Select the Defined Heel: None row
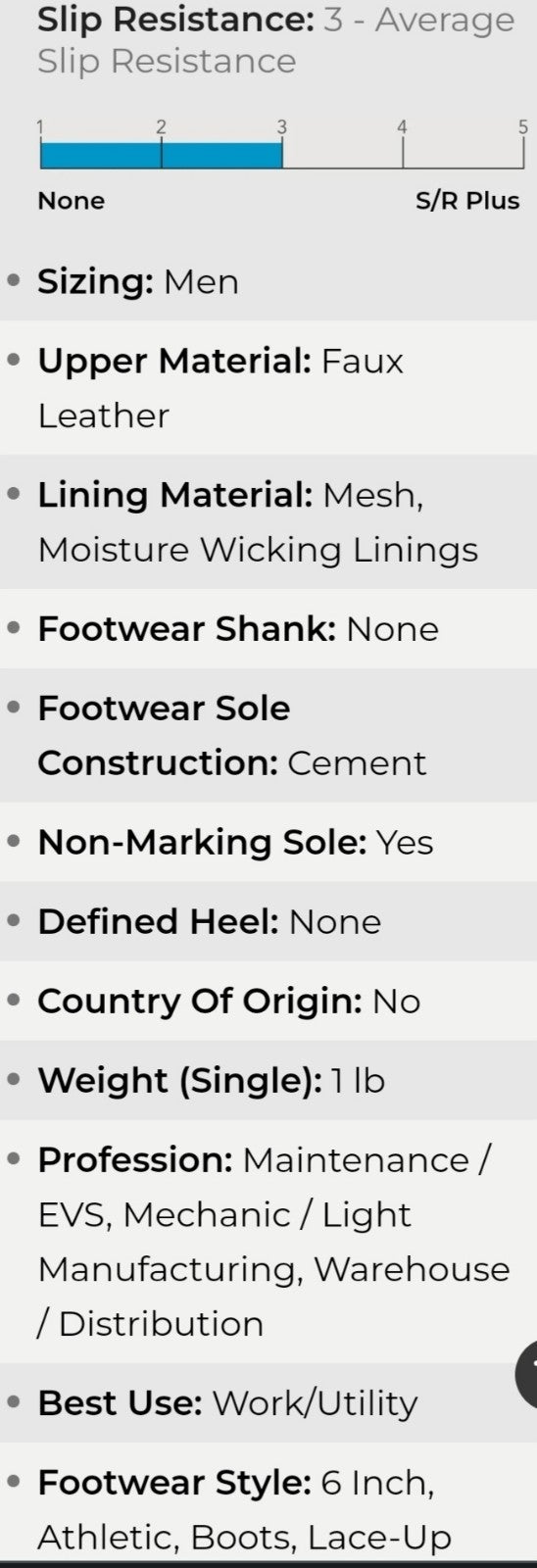Image resolution: width=537 pixels, height=1568 pixels. (268, 921)
